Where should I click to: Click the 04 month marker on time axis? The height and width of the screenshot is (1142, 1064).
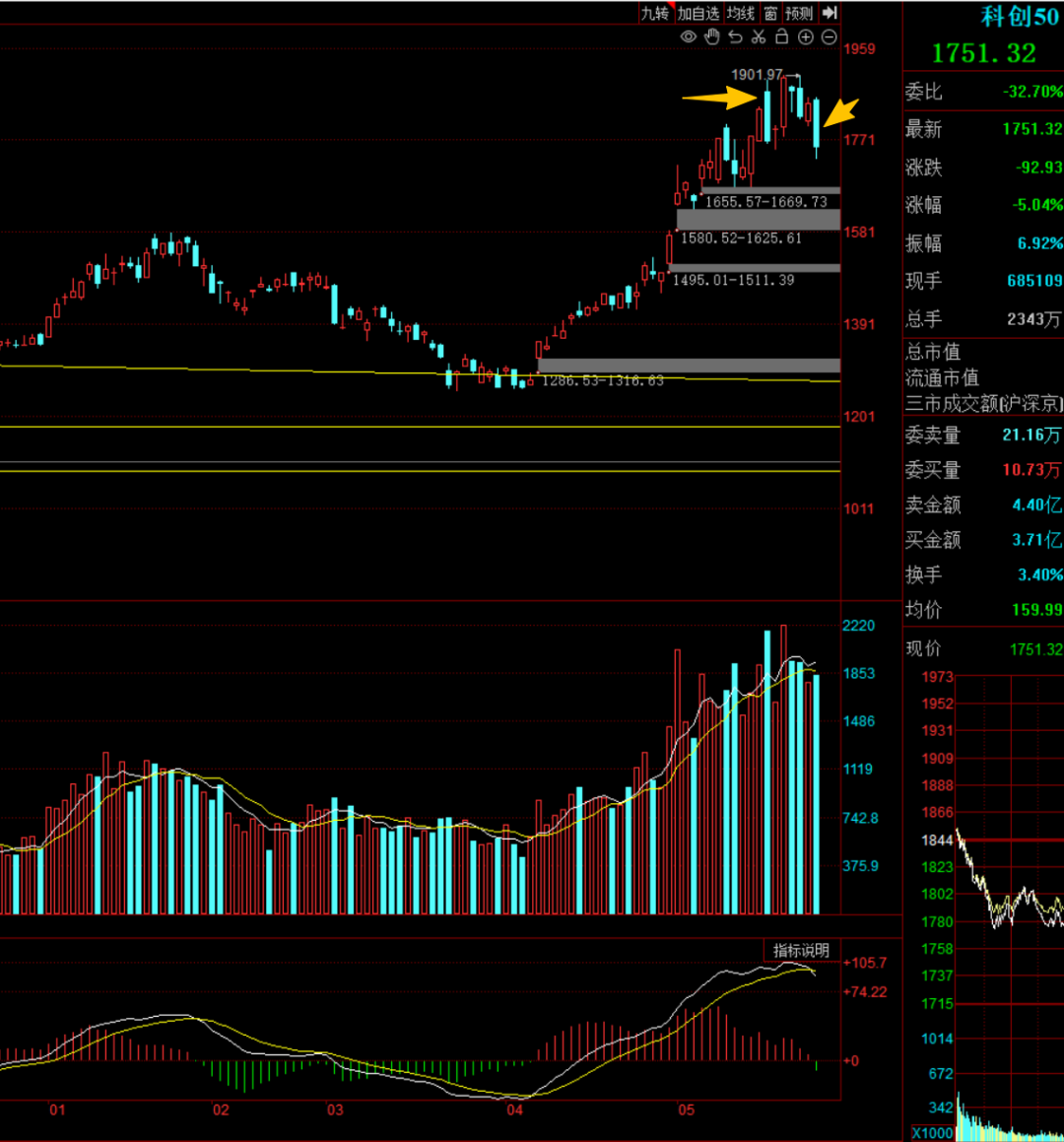(x=515, y=1109)
